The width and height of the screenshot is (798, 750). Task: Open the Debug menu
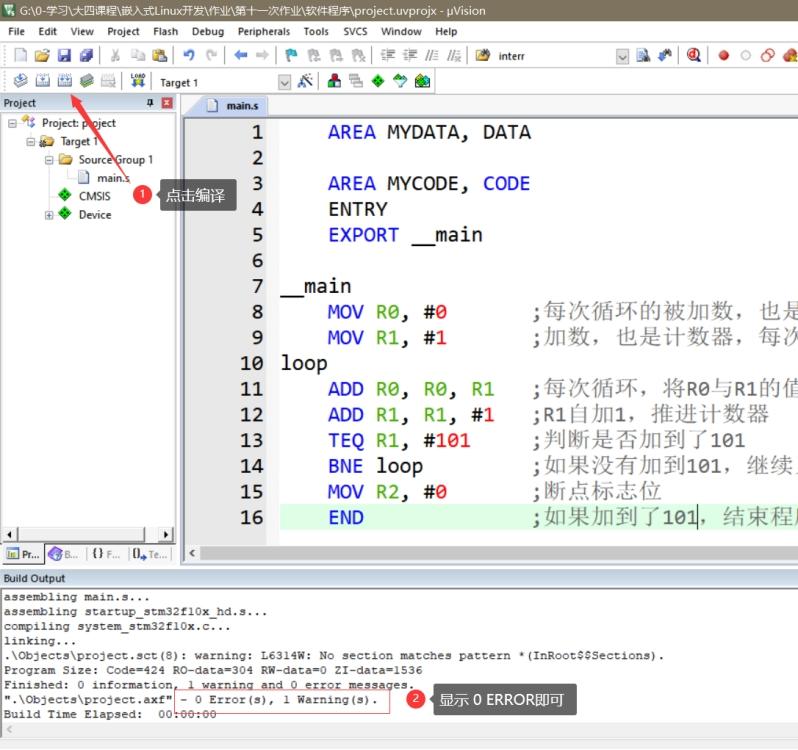click(x=208, y=31)
